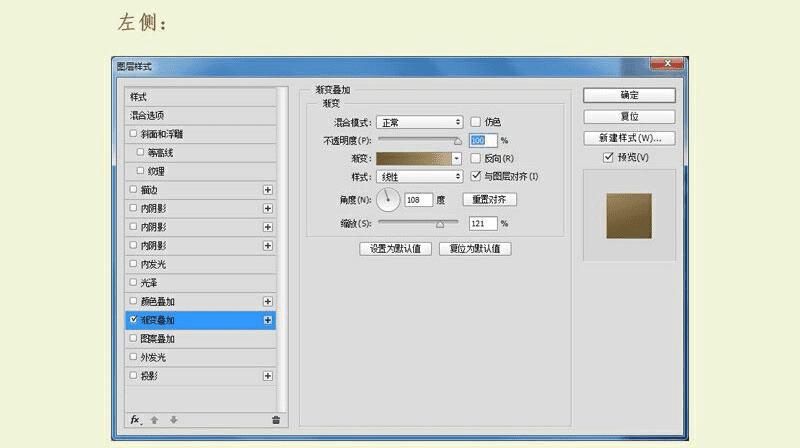Click the trash delete effect icon
800x448 pixels.
[276, 420]
